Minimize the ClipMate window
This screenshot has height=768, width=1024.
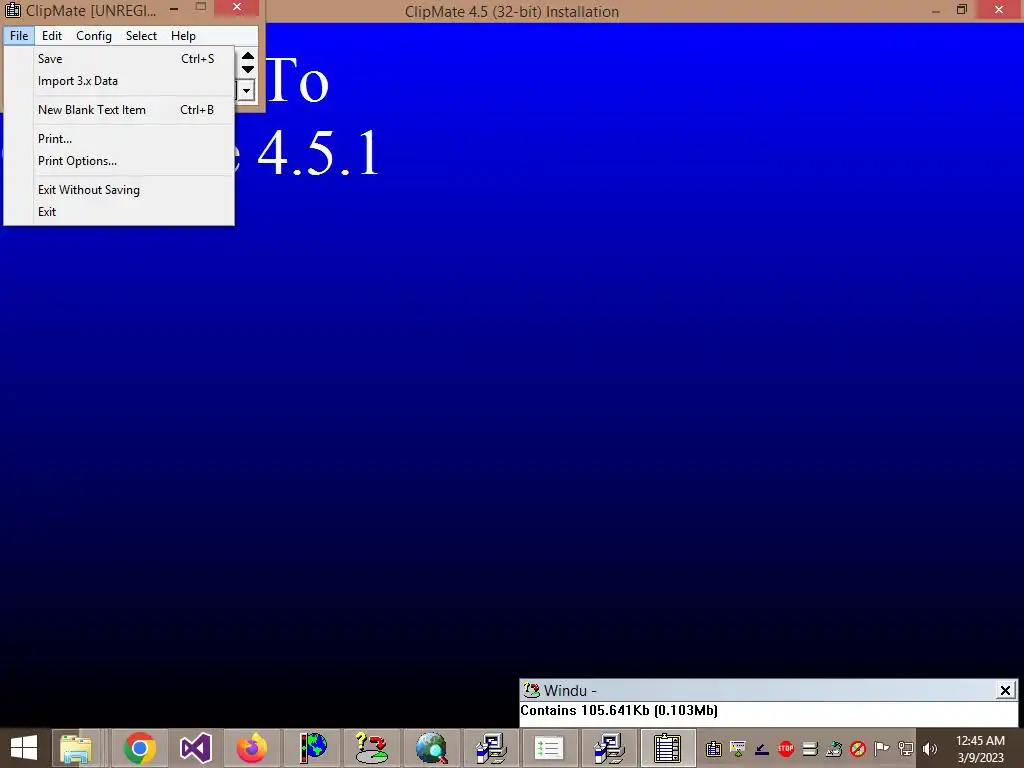pyautogui.click(x=174, y=8)
